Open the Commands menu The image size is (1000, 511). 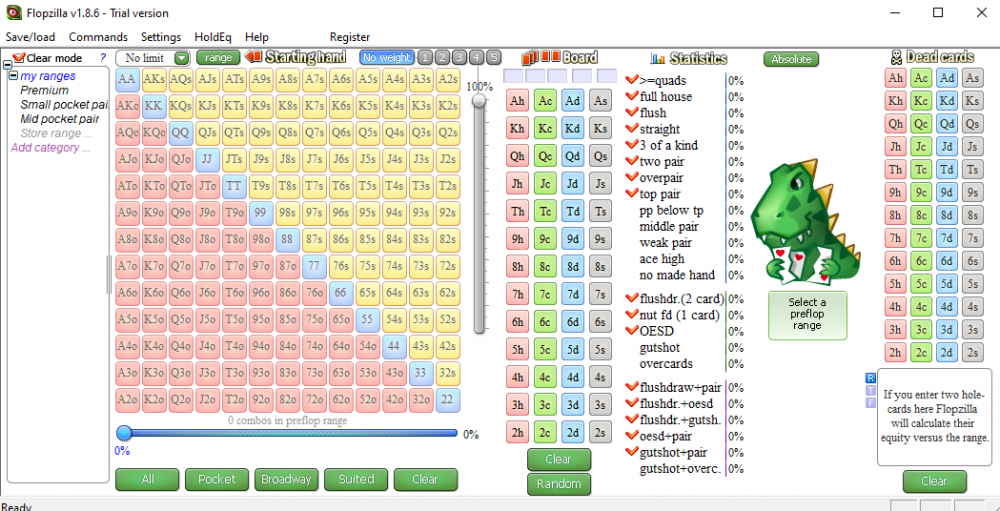pyautogui.click(x=98, y=37)
